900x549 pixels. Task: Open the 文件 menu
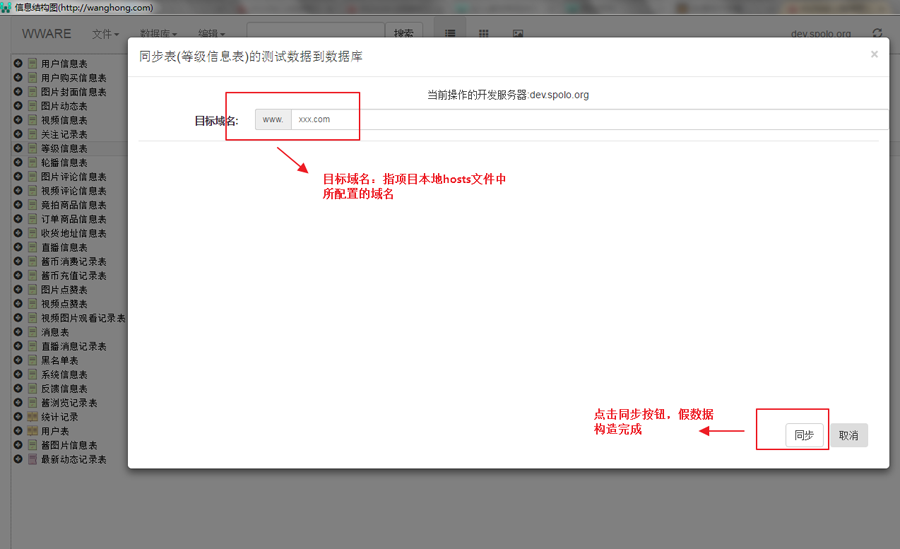pos(105,34)
